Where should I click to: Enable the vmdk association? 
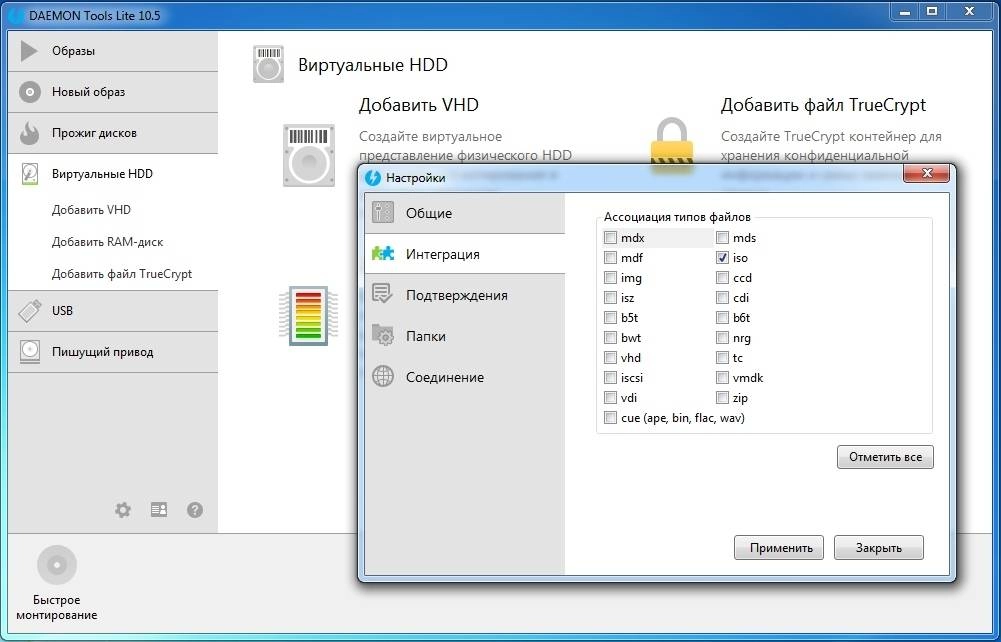click(722, 378)
